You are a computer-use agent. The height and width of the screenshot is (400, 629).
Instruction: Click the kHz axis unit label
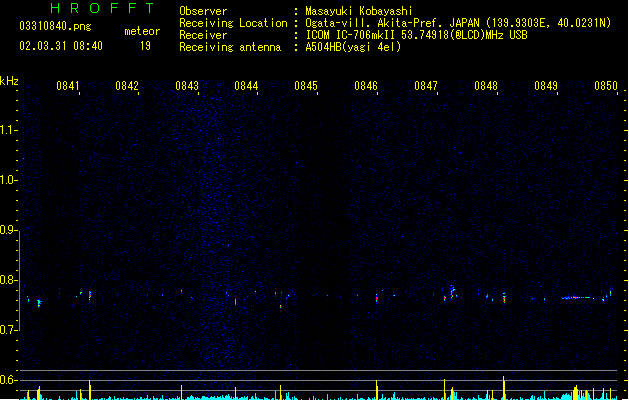pyautogui.click(x=9, y=81)
